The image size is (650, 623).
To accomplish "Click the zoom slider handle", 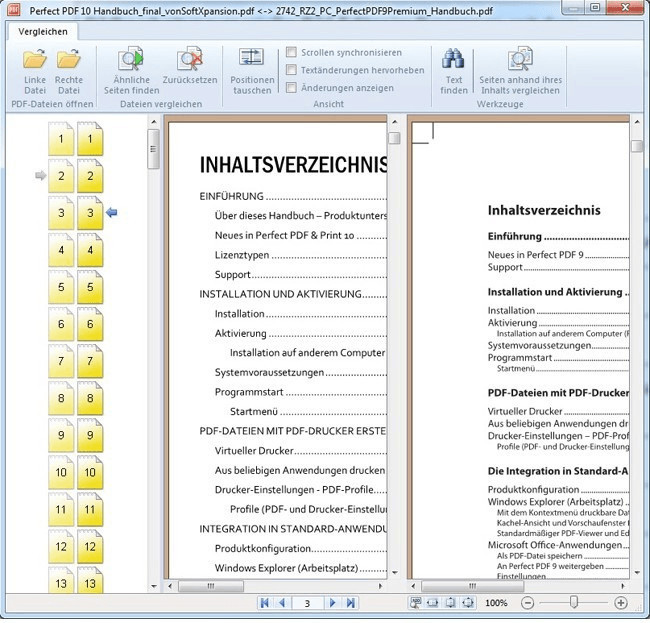I will (x=574, y=603).
